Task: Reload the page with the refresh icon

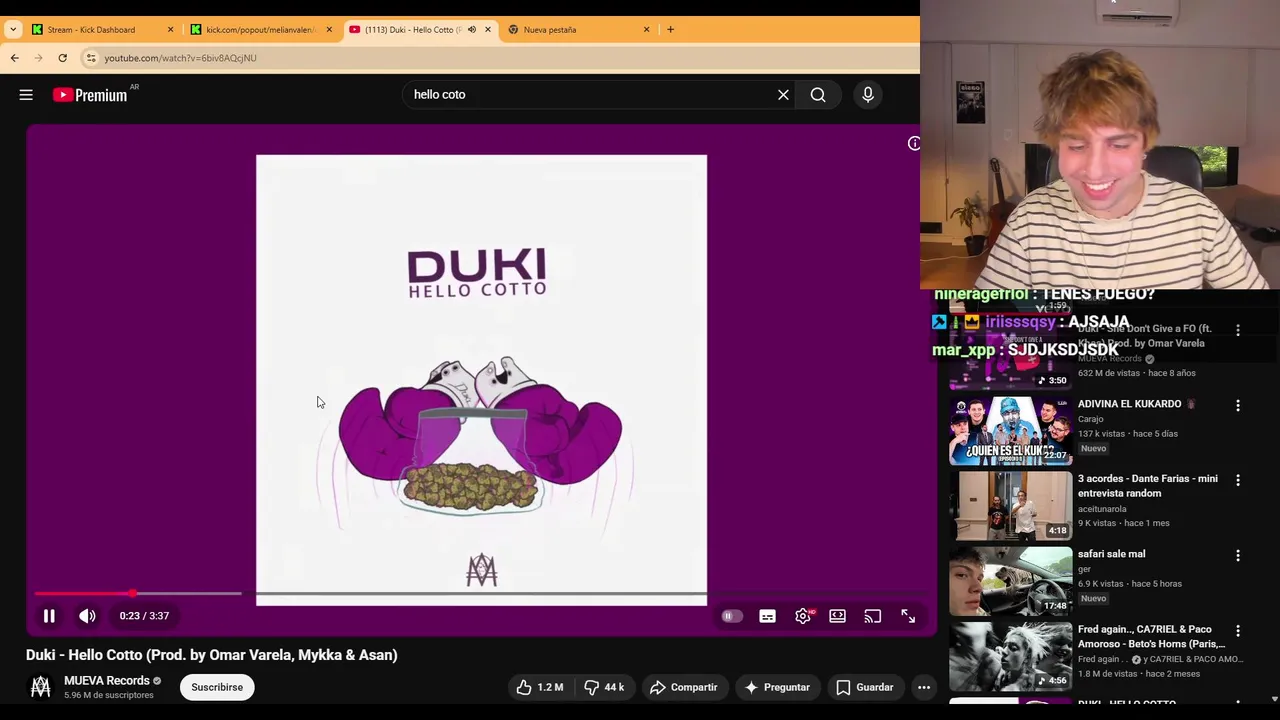Action: coord(62,58)
